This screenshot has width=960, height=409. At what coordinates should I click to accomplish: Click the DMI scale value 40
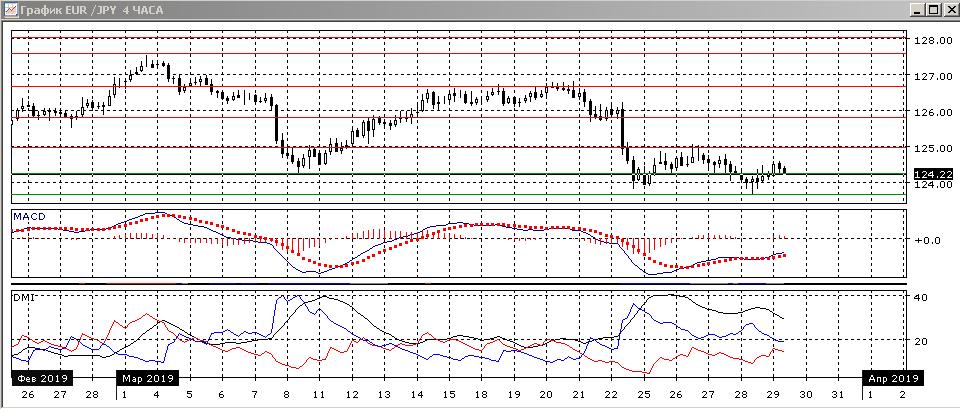920,297
